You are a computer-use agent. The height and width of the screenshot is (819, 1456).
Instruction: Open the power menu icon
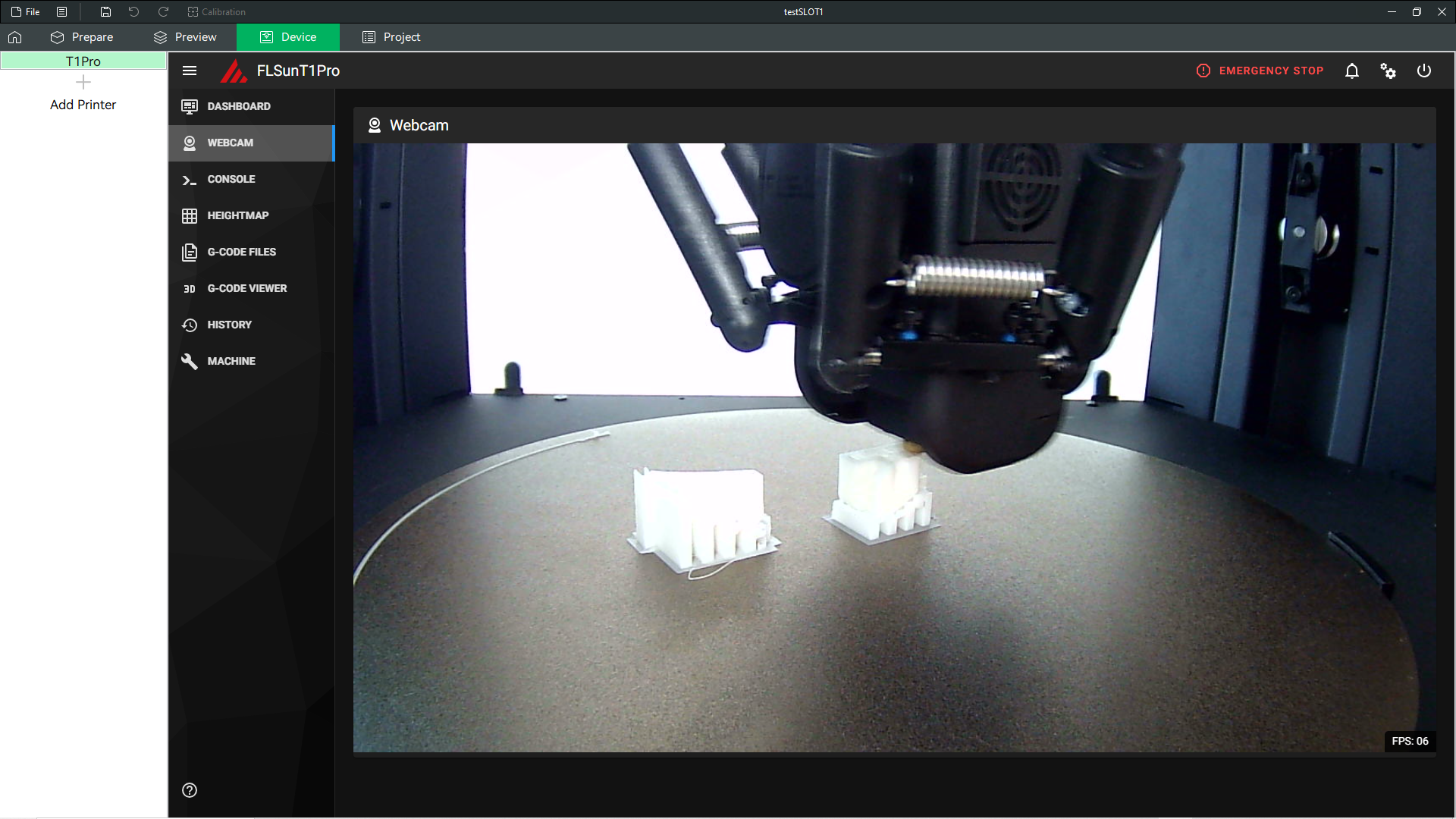1424,71
